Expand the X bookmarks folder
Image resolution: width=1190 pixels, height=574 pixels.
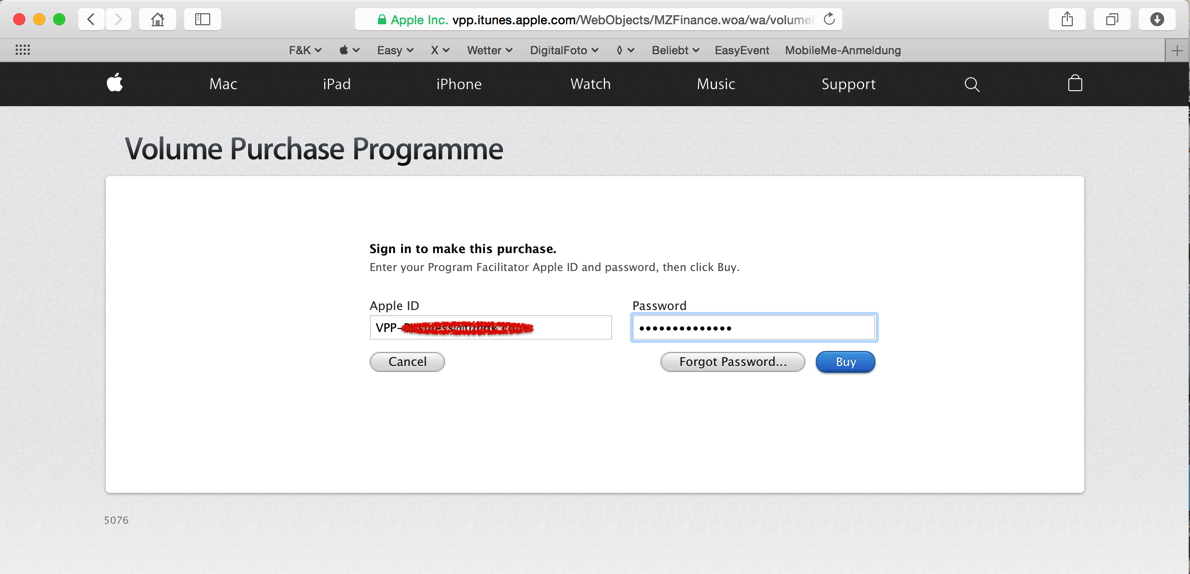tap(440, 50)
